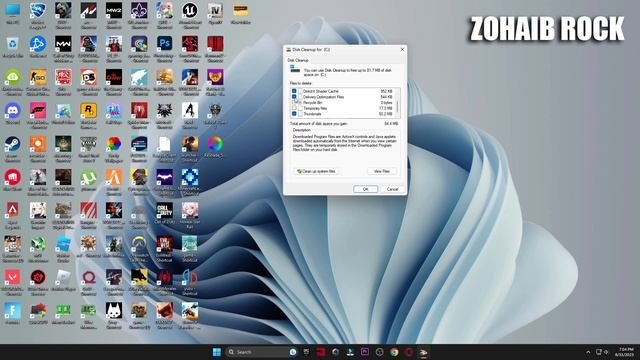Show hidden system tray icons

(x=588, y=352)
